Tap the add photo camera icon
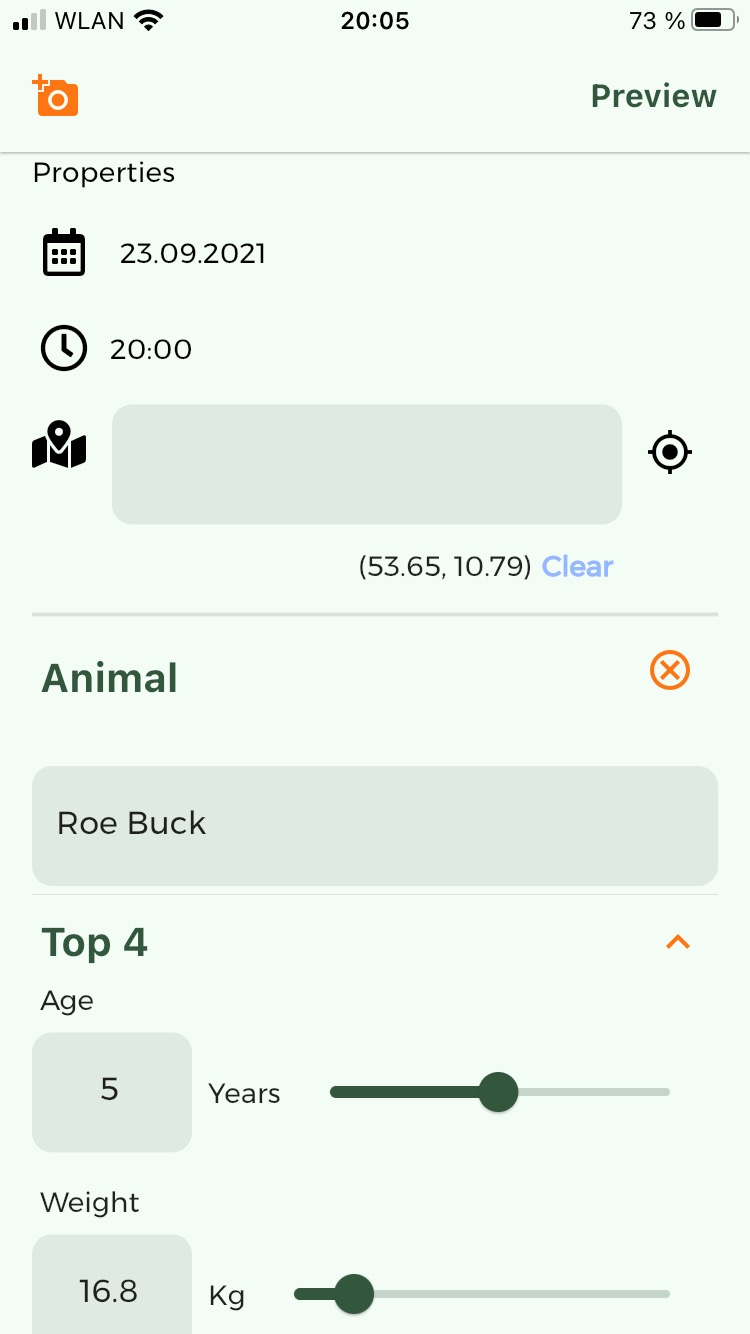Image resolution: width=750 pixels, height=1334 pixels. tap(56, 96)
